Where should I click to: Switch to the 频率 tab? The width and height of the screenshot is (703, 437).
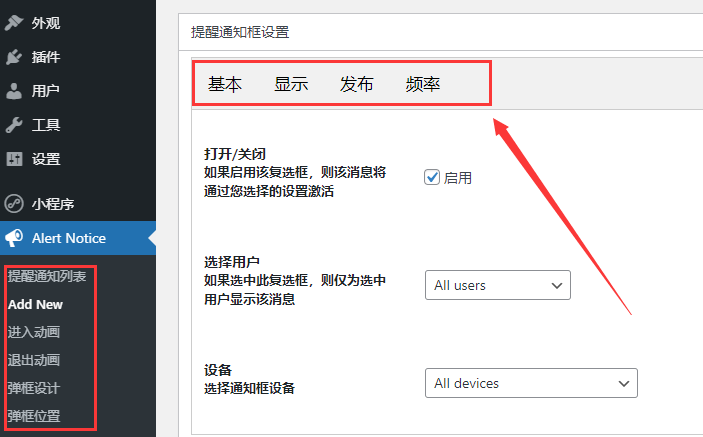point(423,84)
